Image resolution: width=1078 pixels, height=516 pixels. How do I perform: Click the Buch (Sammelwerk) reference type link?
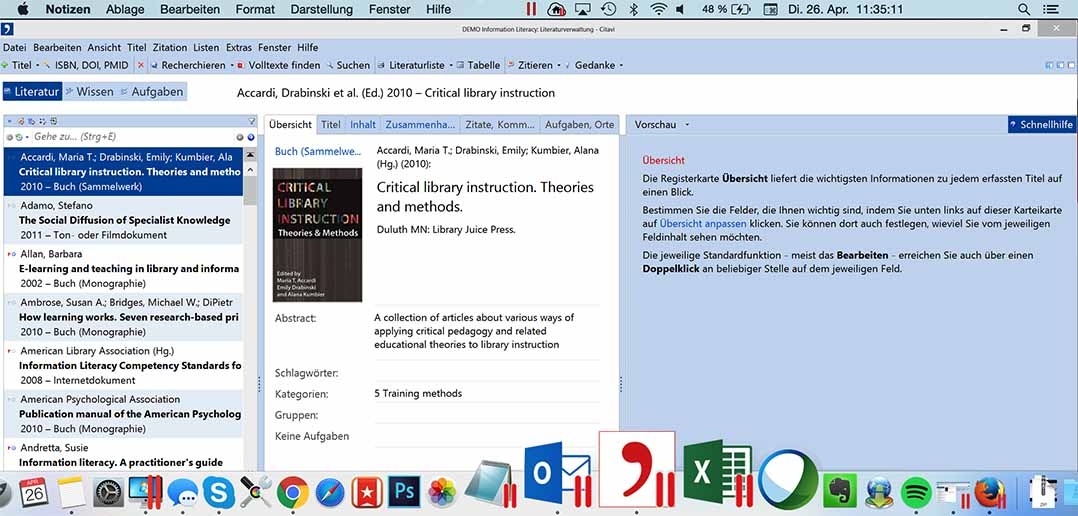(317, 152)
